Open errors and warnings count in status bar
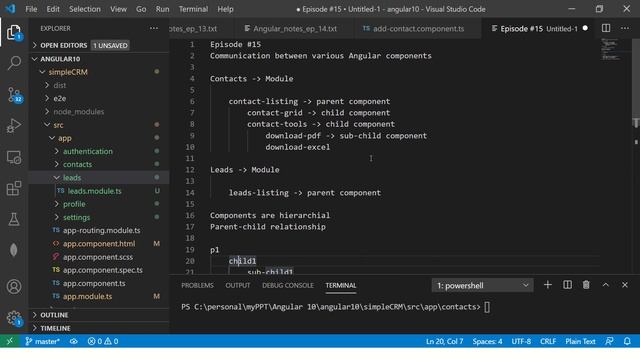Viewport: 640px width, 360px height. click(103, 341)
